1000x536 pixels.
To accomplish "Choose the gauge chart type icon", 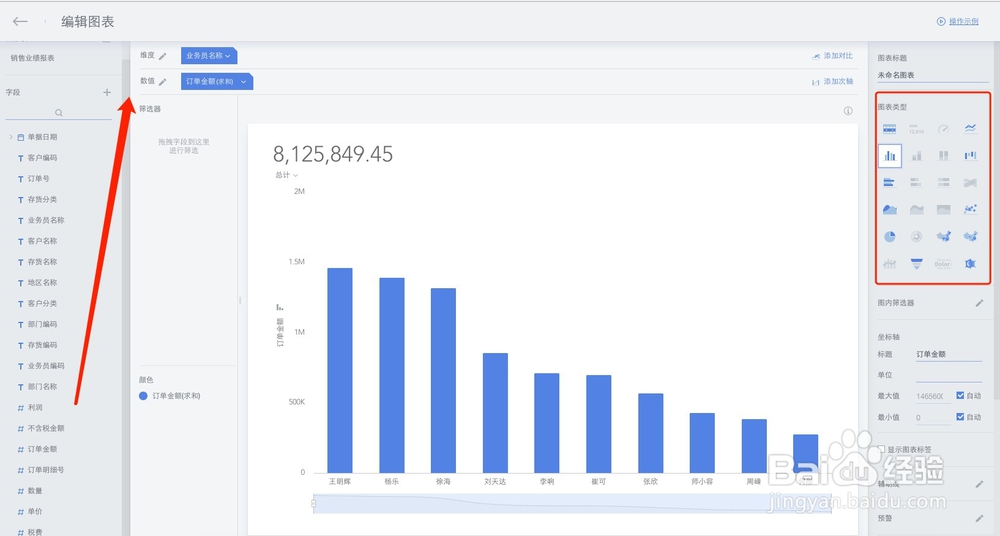I will [x=942, y=129].
